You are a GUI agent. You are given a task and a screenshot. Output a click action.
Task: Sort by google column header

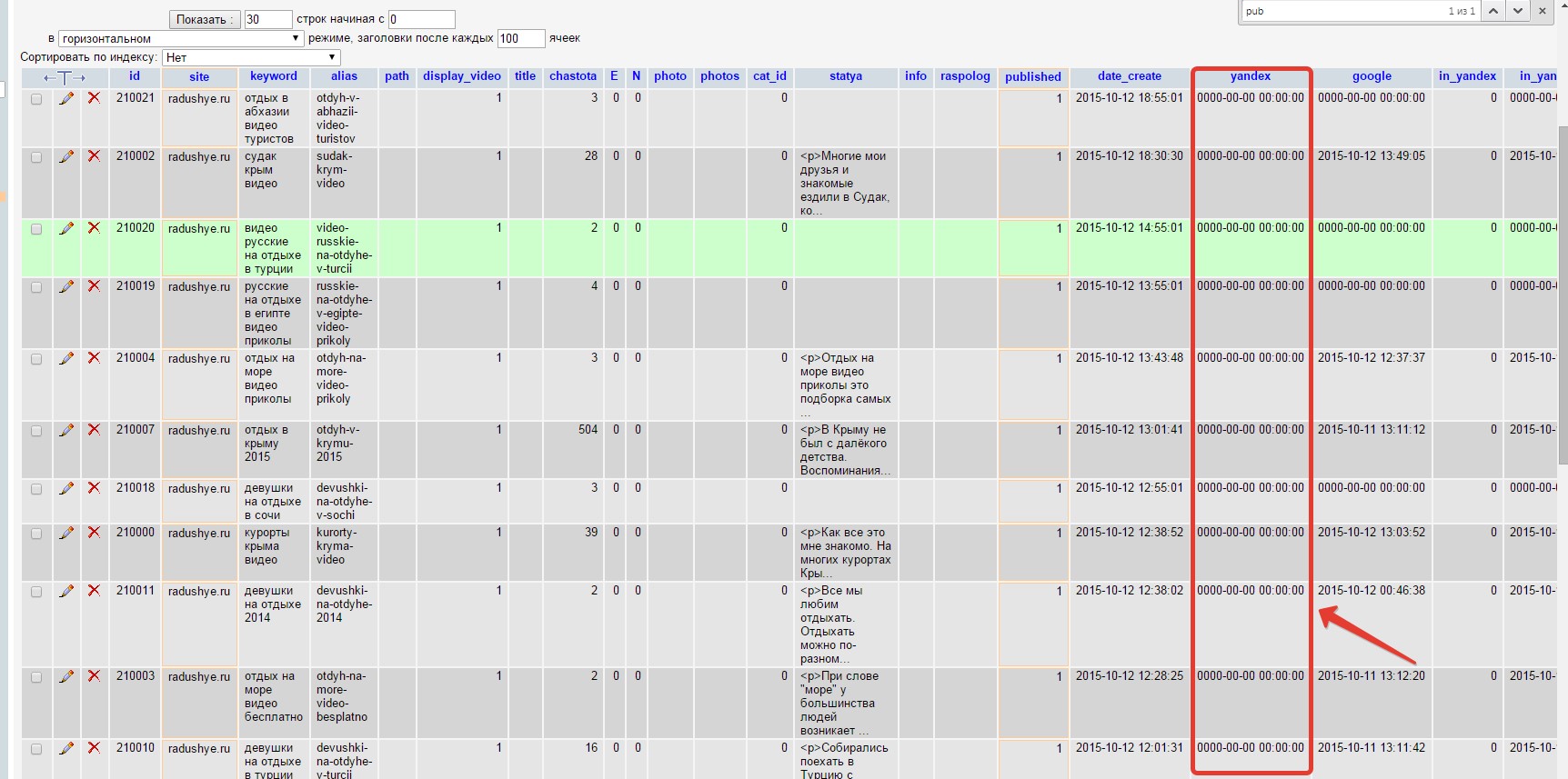click(1372, 76)
